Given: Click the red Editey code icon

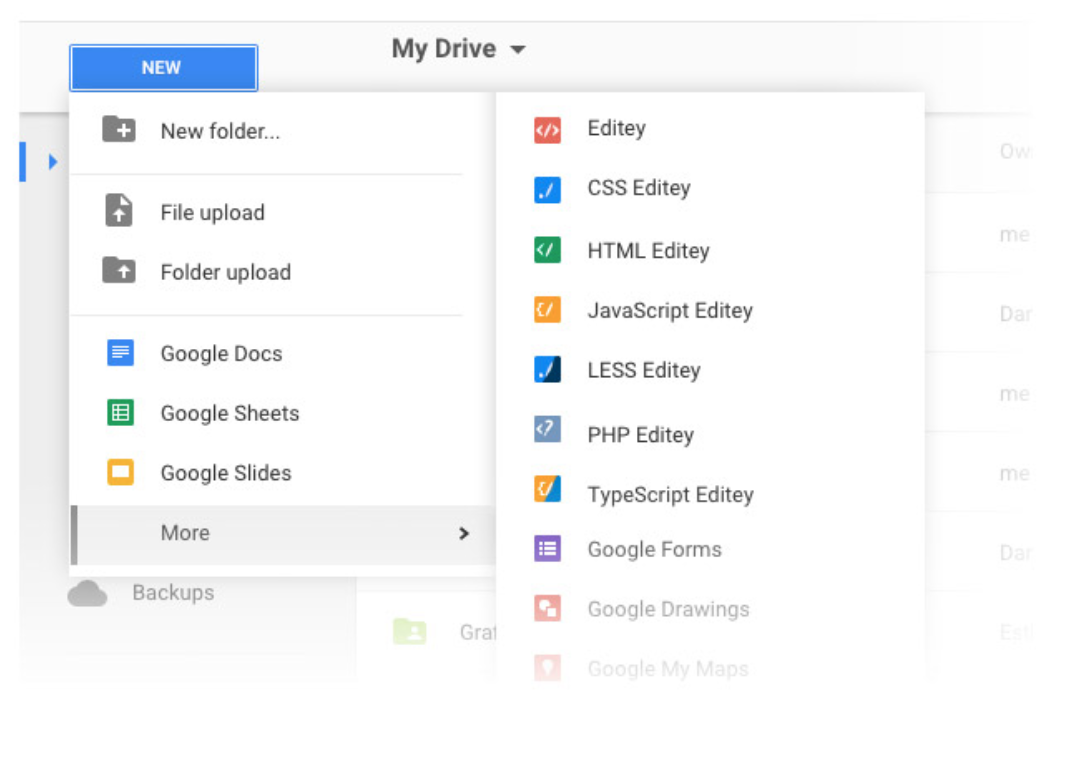Looking at the screenshot, I should click(x=547, y=130).
